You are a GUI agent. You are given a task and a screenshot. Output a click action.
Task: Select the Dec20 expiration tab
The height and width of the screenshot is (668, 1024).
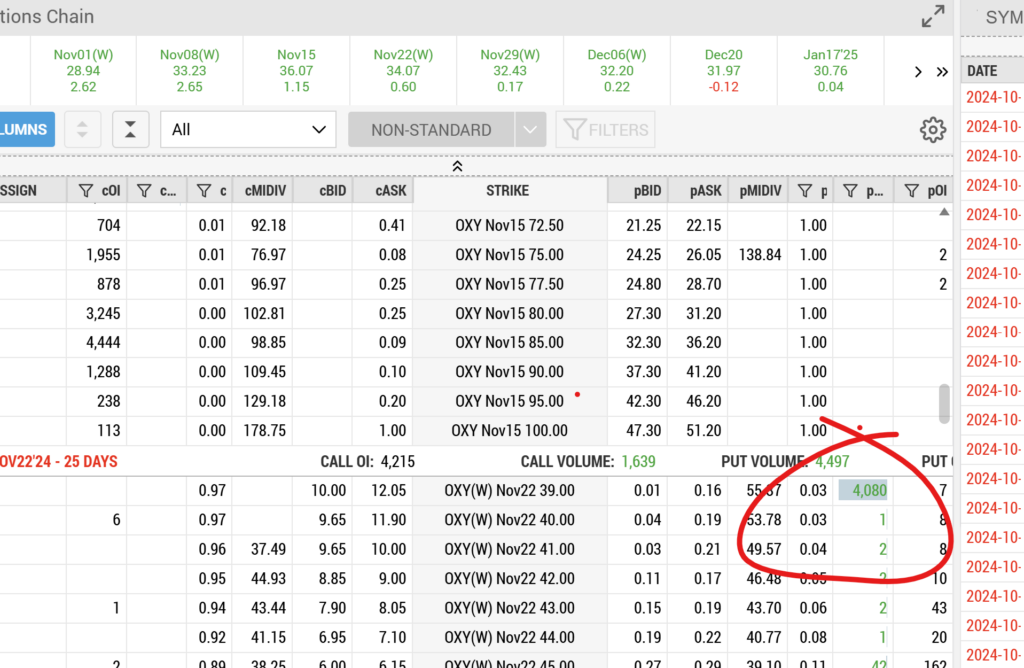[x=724, y=71]
